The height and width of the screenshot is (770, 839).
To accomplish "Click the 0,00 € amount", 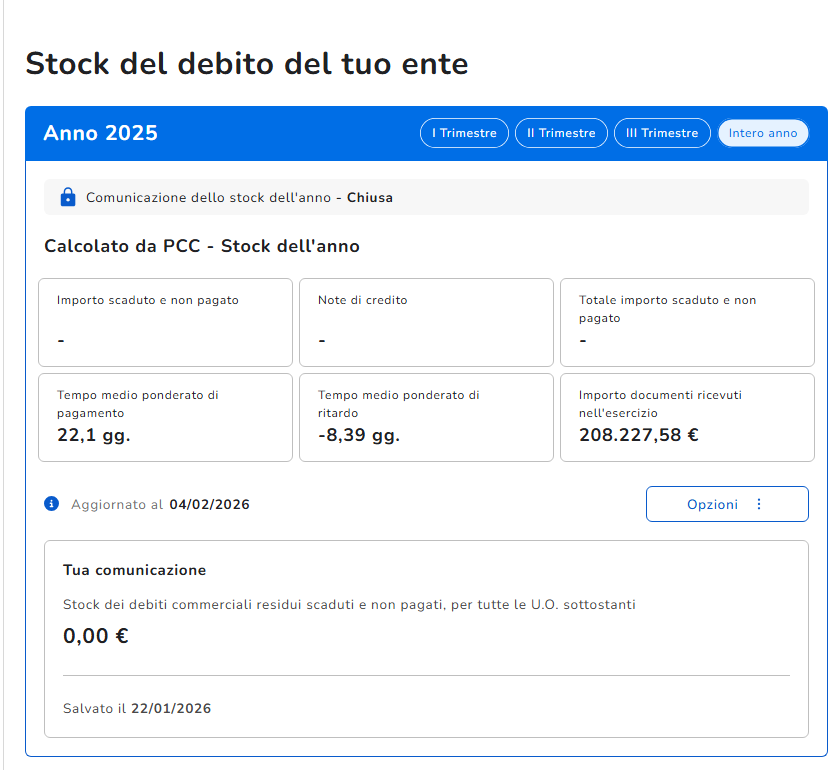I will click(96, 636).
